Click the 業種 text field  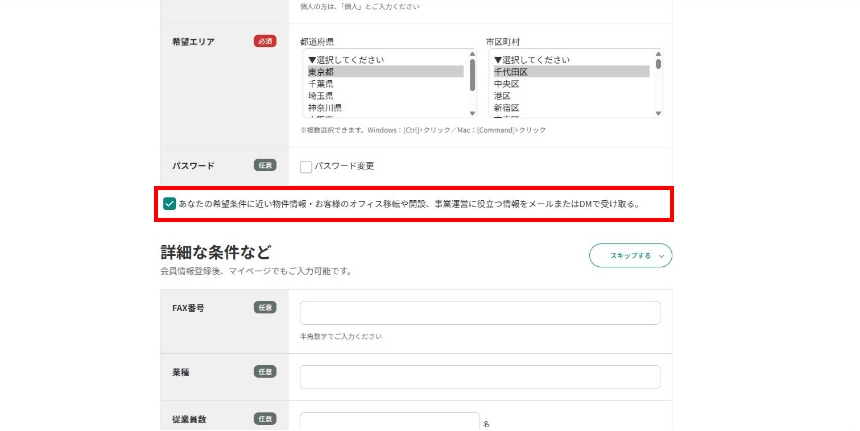(x=480, y=377)
